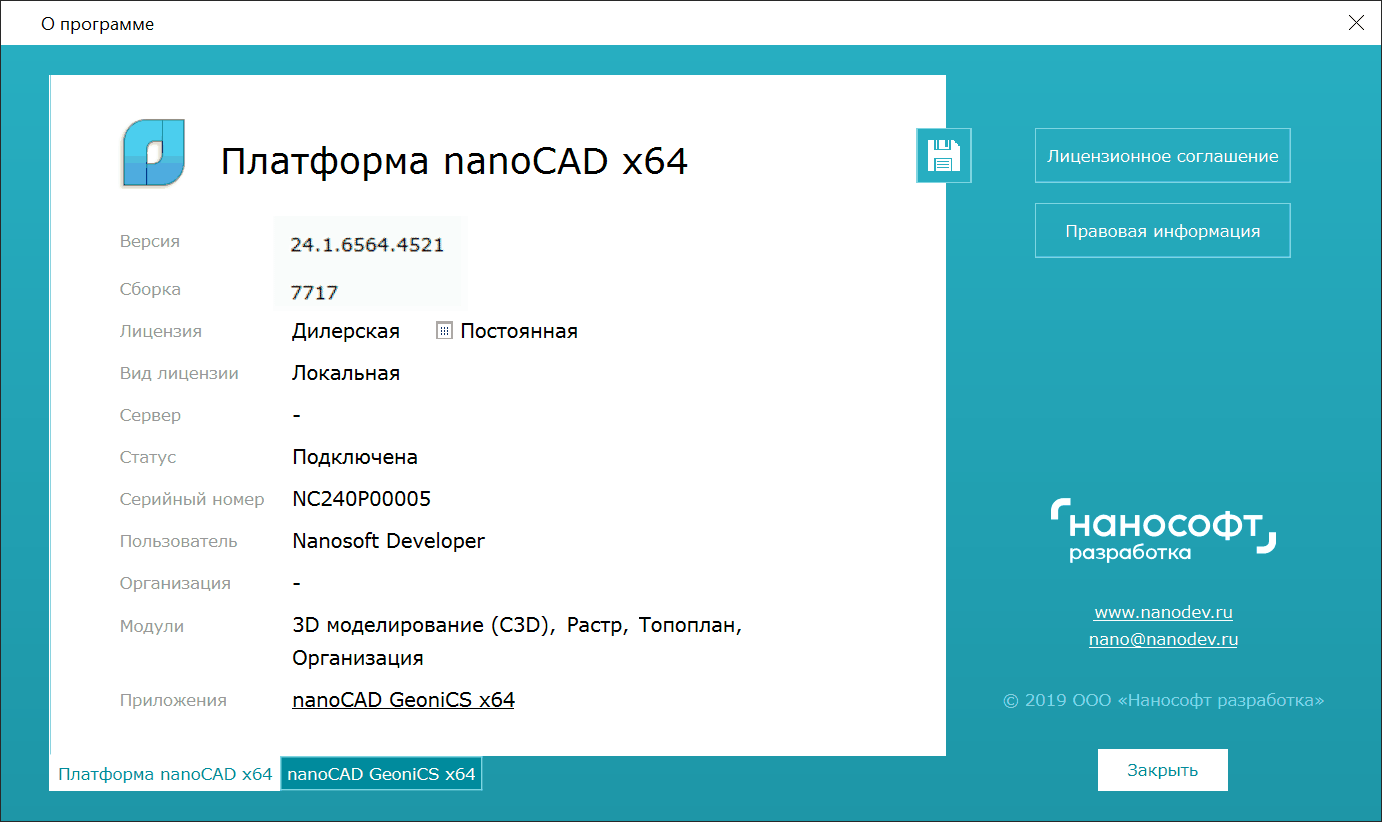Open the nanoCAD GeoniCS x64 application link
Image resolution: width=1382 pixels, height=822 pixels.
403,699
